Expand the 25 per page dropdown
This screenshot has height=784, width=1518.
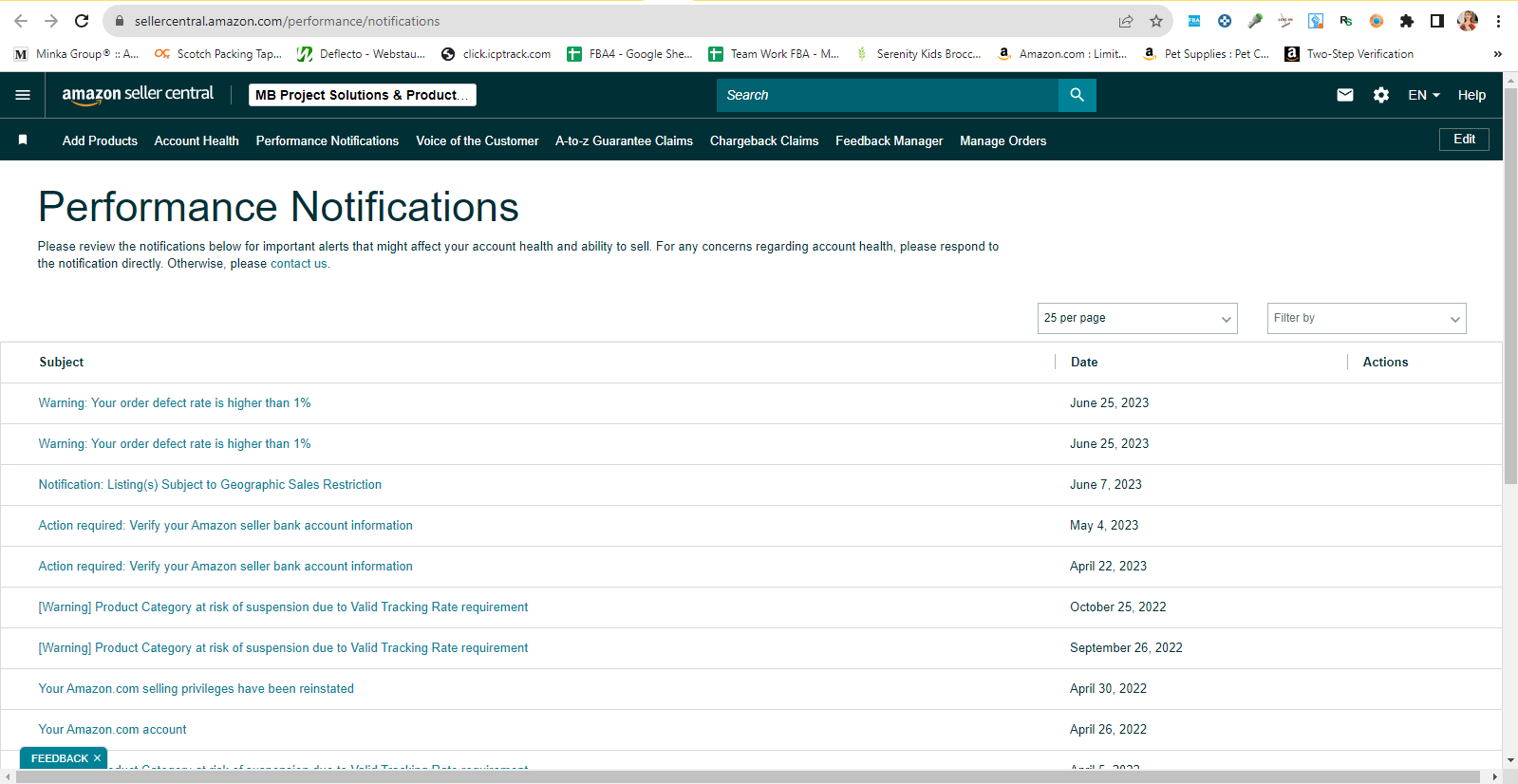pos(1137,318)
